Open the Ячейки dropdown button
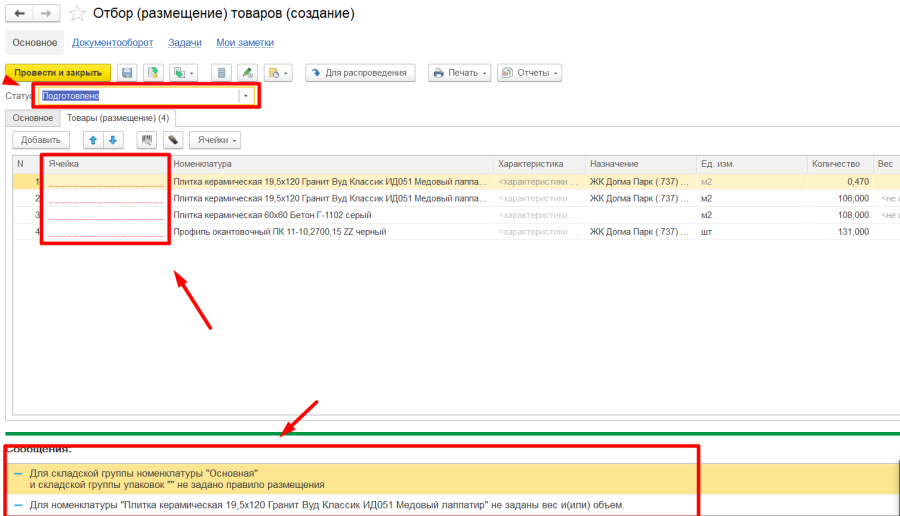This screenshot has height=516, width=900. point(216,140)
